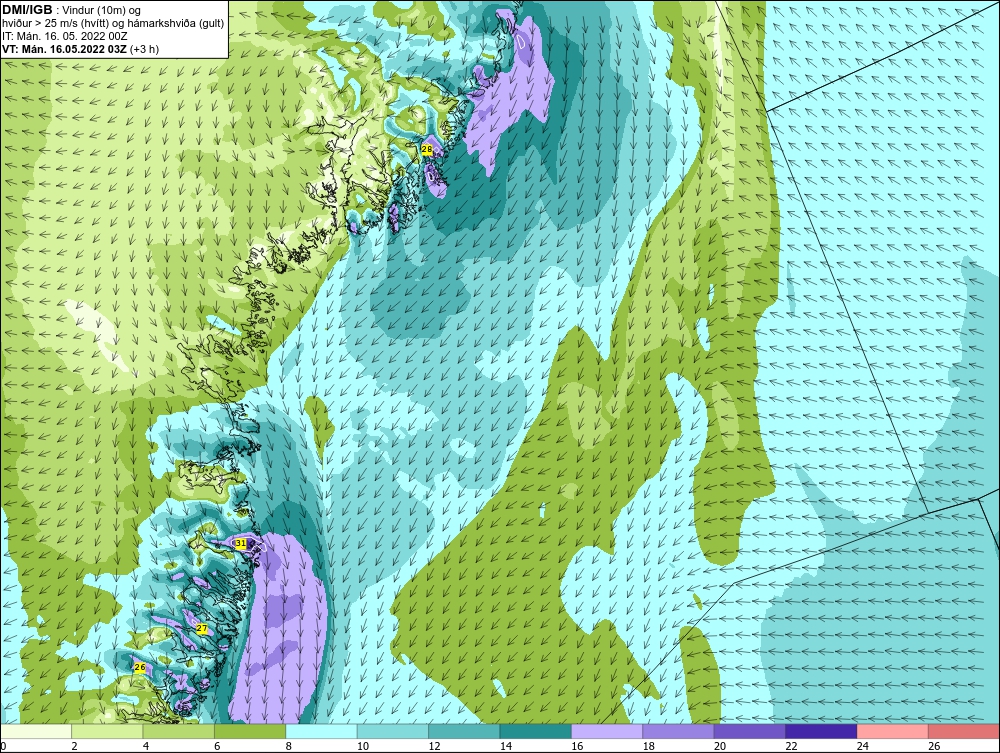This screenshot has height=753, width=1000.
Task: Select the 6-8 m/s olive green swatch
Action: point(250,732)
